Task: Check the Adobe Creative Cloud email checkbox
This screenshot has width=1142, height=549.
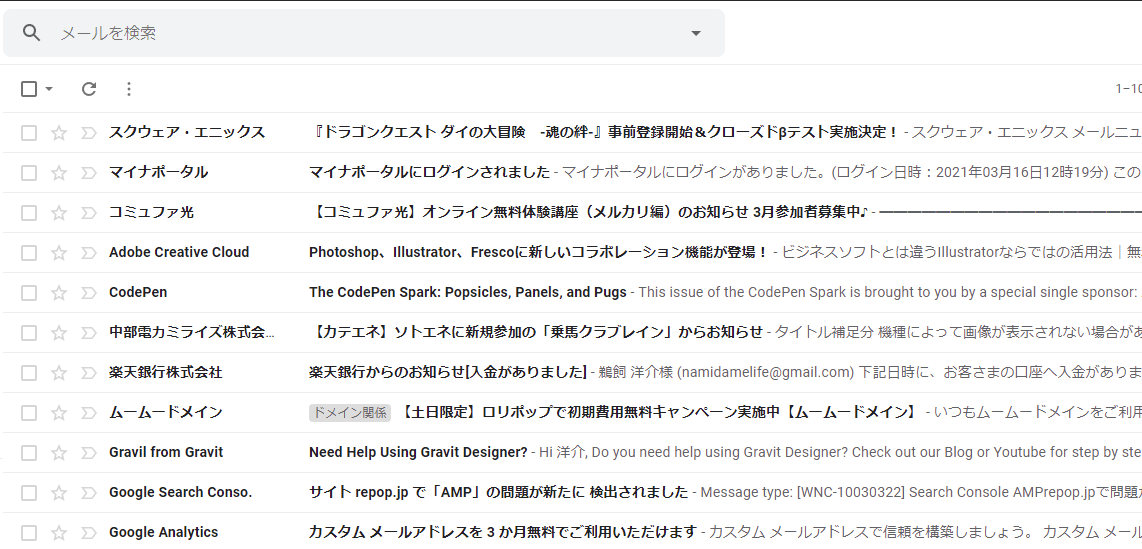Action: [x=28, y=253]
